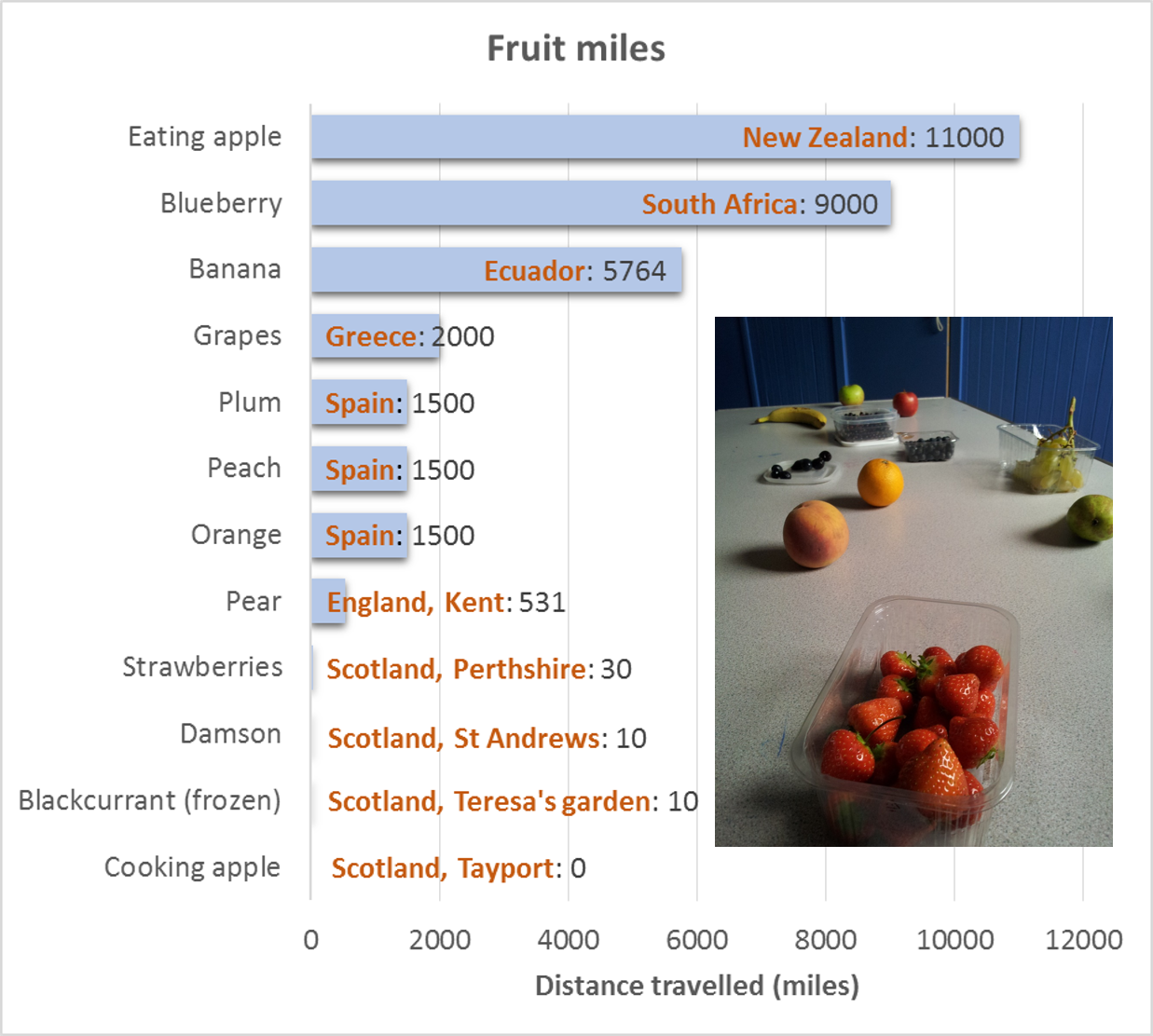1153x1036 pixels.
Task: Click the Plum bar for Spain
Action: point(359,402)
